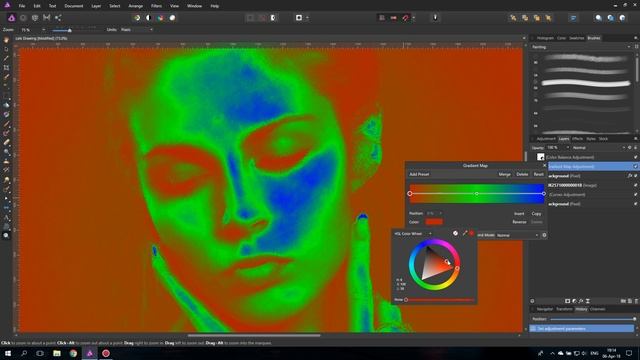Toggle visibility of top Background Pixel layer
The image size is (640, 360).
coord(636,176)
